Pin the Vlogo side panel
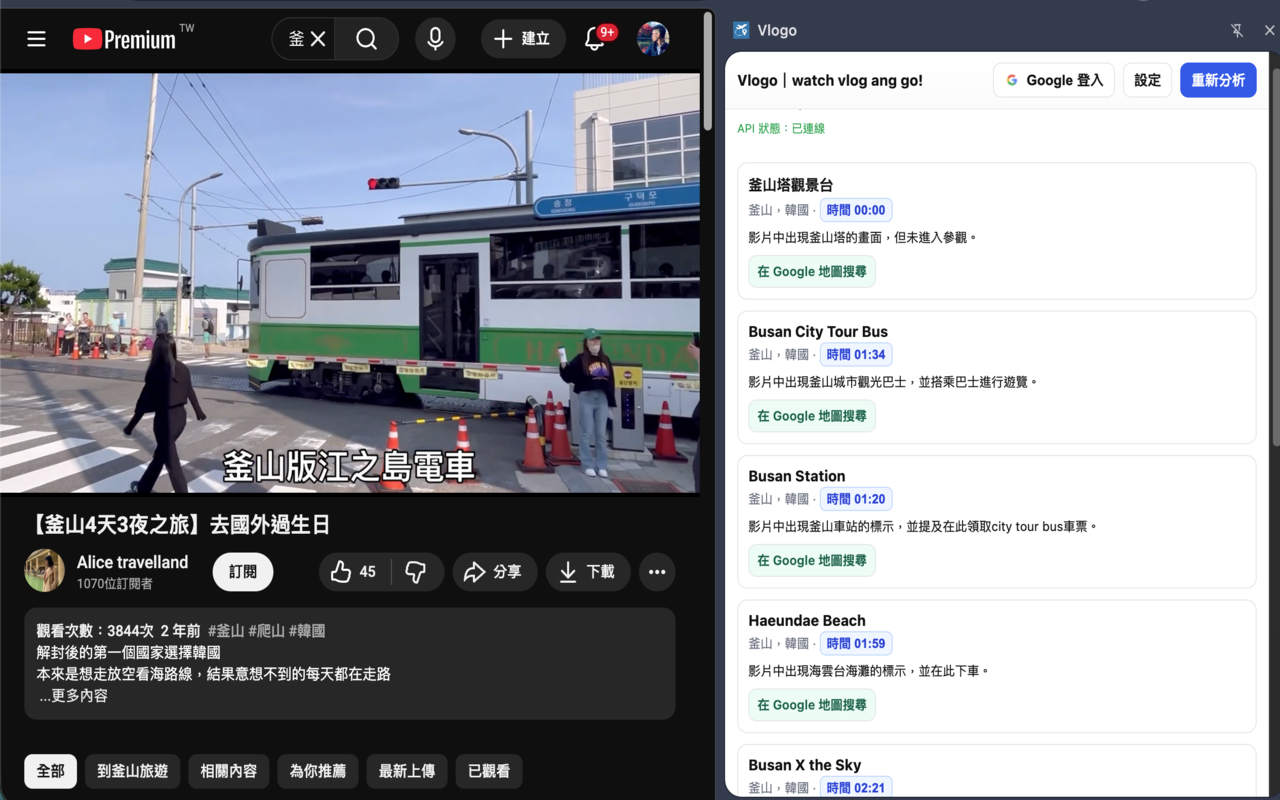Viewport: 1280px width, 800px height. pos(1237,31)
